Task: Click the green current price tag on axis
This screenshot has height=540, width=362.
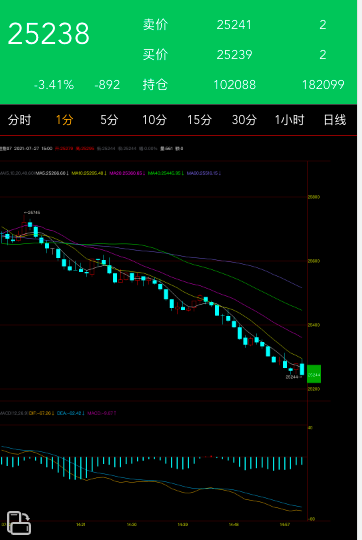Action: coord(314,374)
